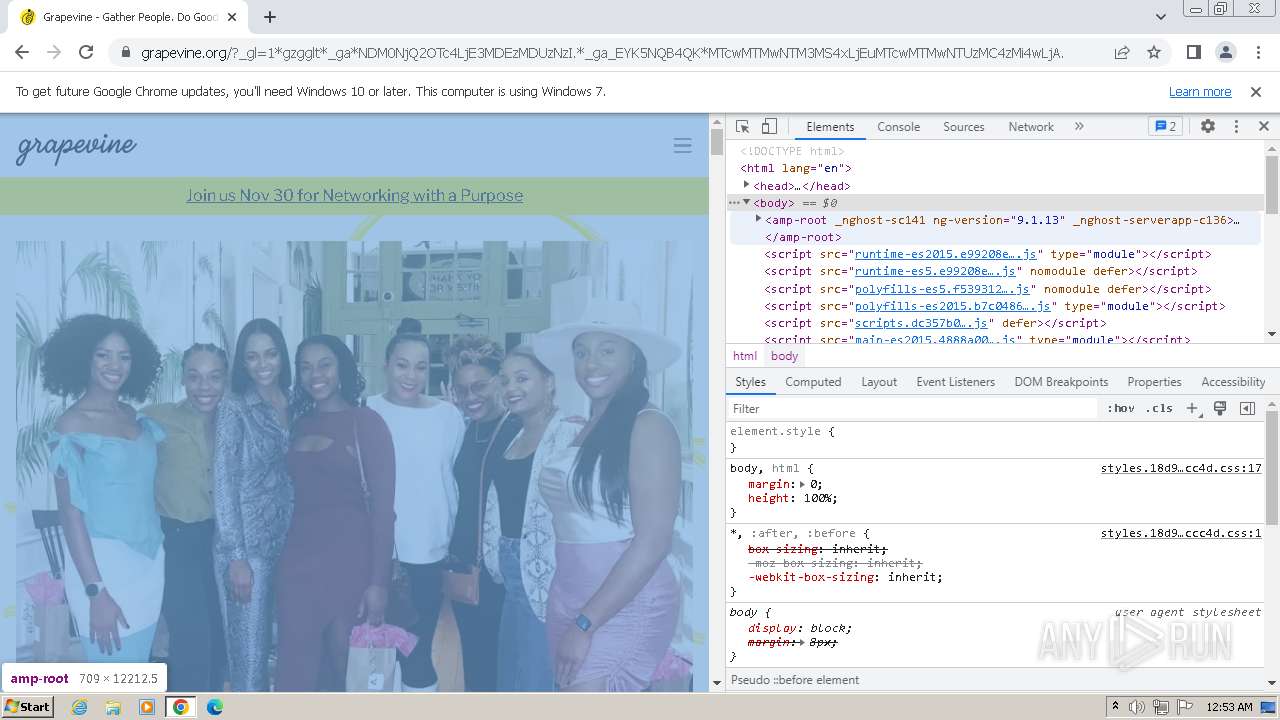Open the Windows Start menu
Viewport: 1280px width, 720px height.
click(x=27, y=706)
